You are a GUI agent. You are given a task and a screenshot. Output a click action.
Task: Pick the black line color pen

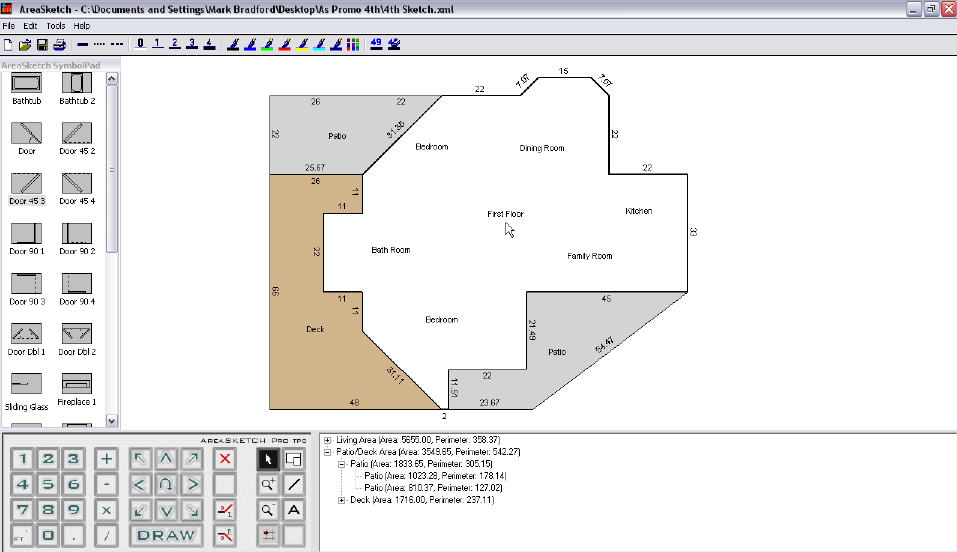(233, 44)
